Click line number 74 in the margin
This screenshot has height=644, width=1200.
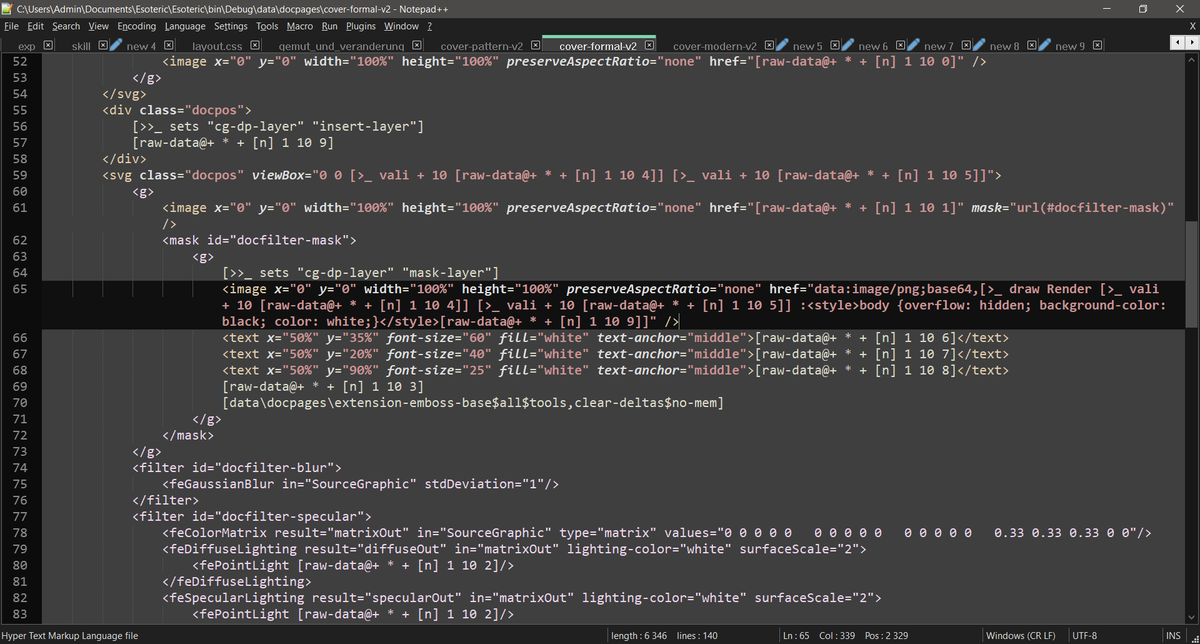tap(20, 467)
